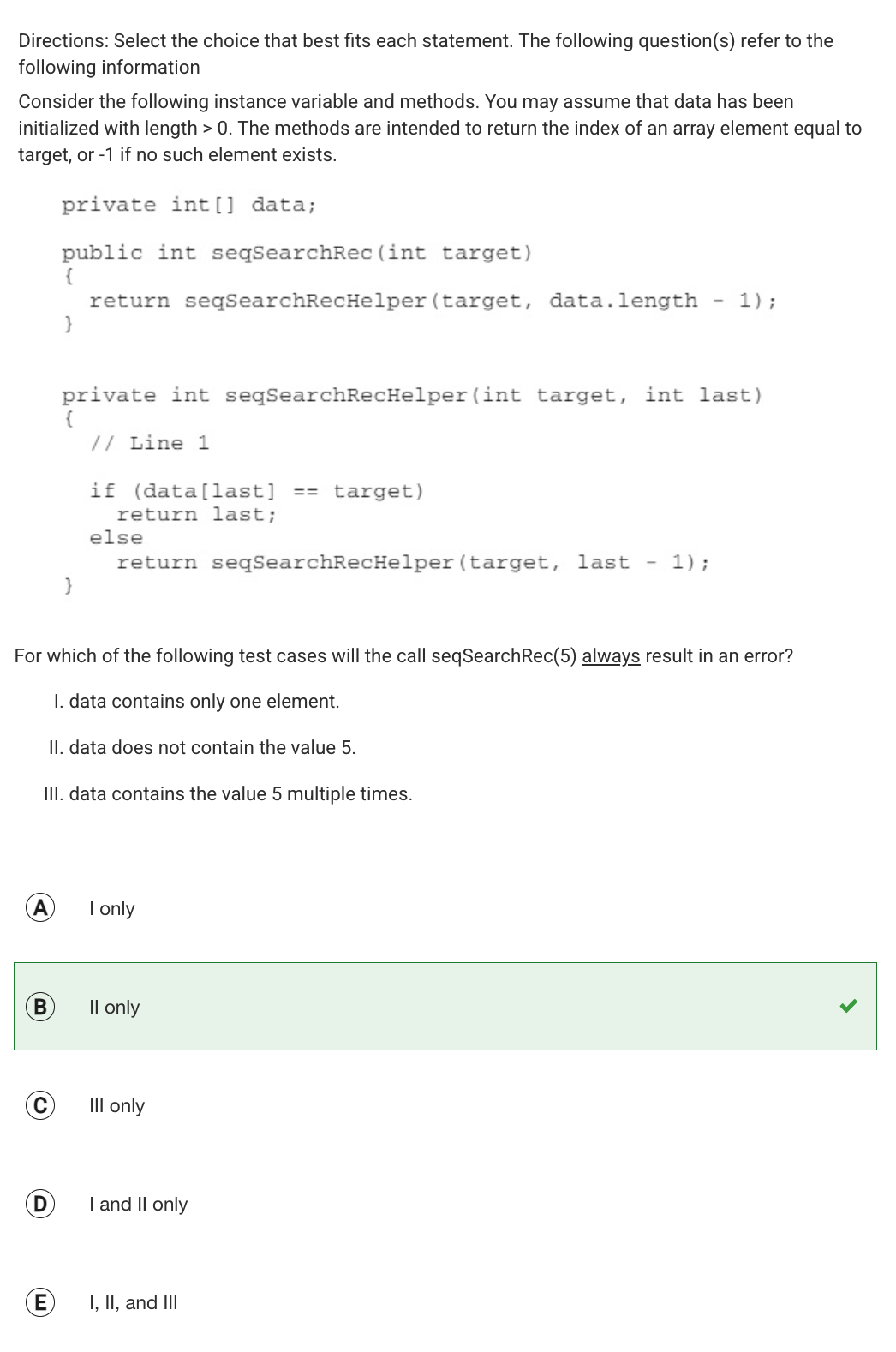Click the "// Line 1" code comment
The width and height of the screenshot is (896, 1352).
(150, 443)
